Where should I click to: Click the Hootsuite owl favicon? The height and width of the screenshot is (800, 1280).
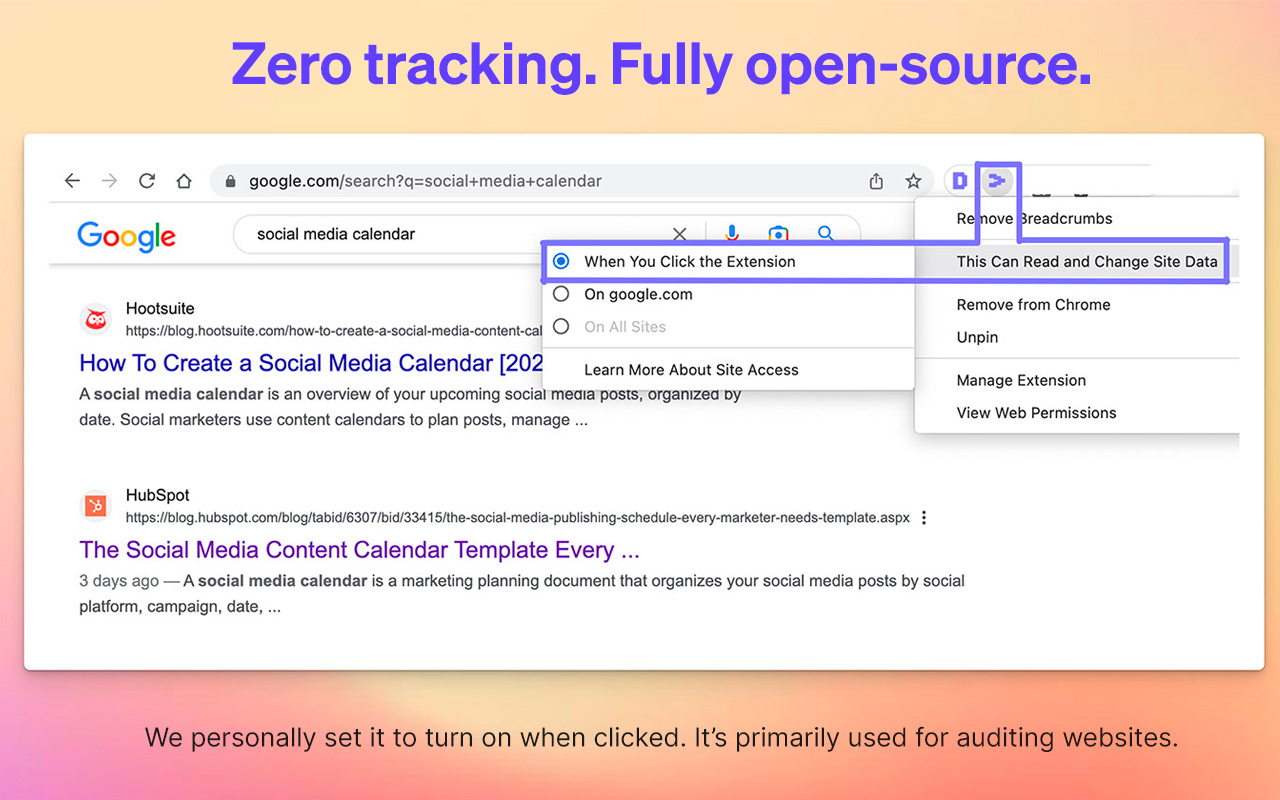point(96,319)
